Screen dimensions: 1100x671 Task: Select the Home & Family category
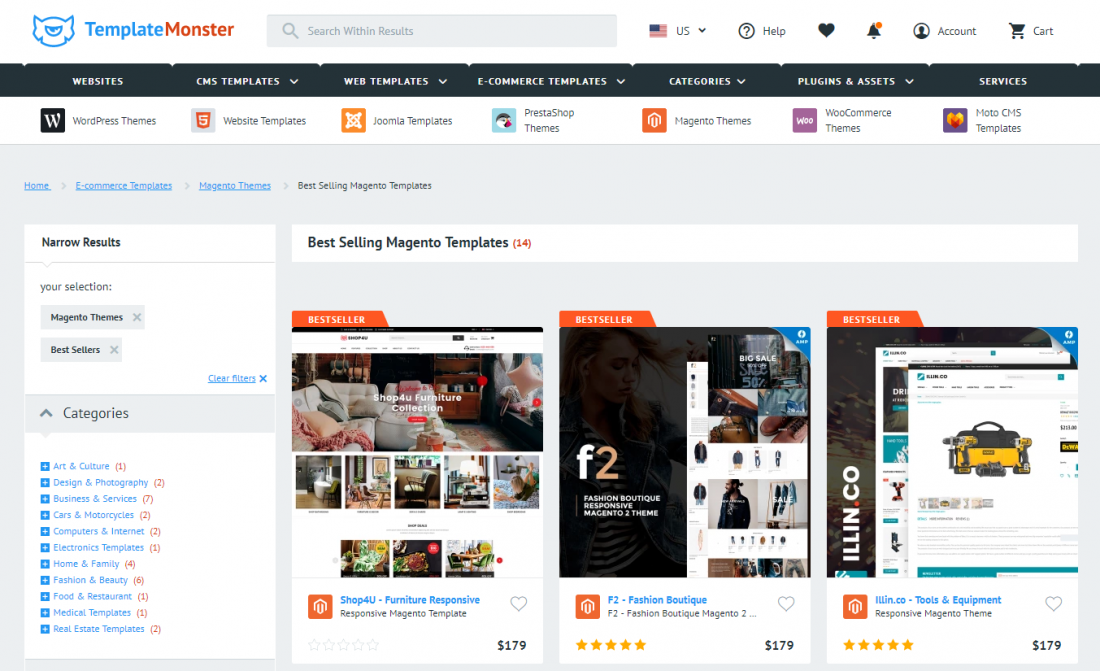coord(86,564)
